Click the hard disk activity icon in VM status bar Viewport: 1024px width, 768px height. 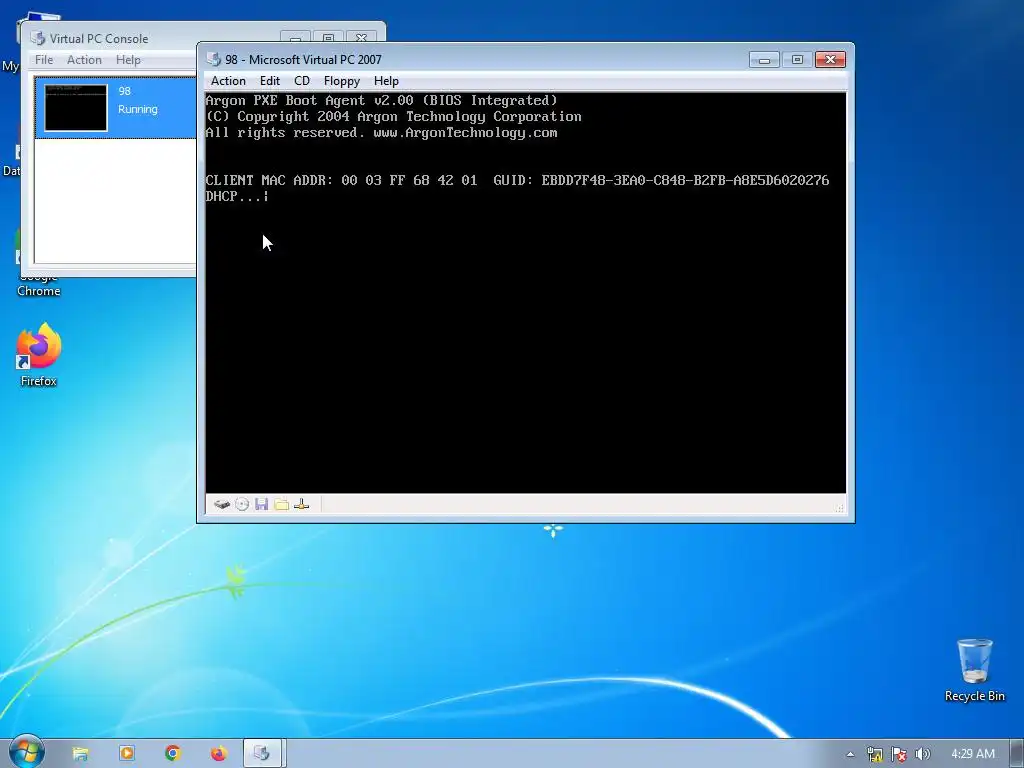click(x=222, y=504)
